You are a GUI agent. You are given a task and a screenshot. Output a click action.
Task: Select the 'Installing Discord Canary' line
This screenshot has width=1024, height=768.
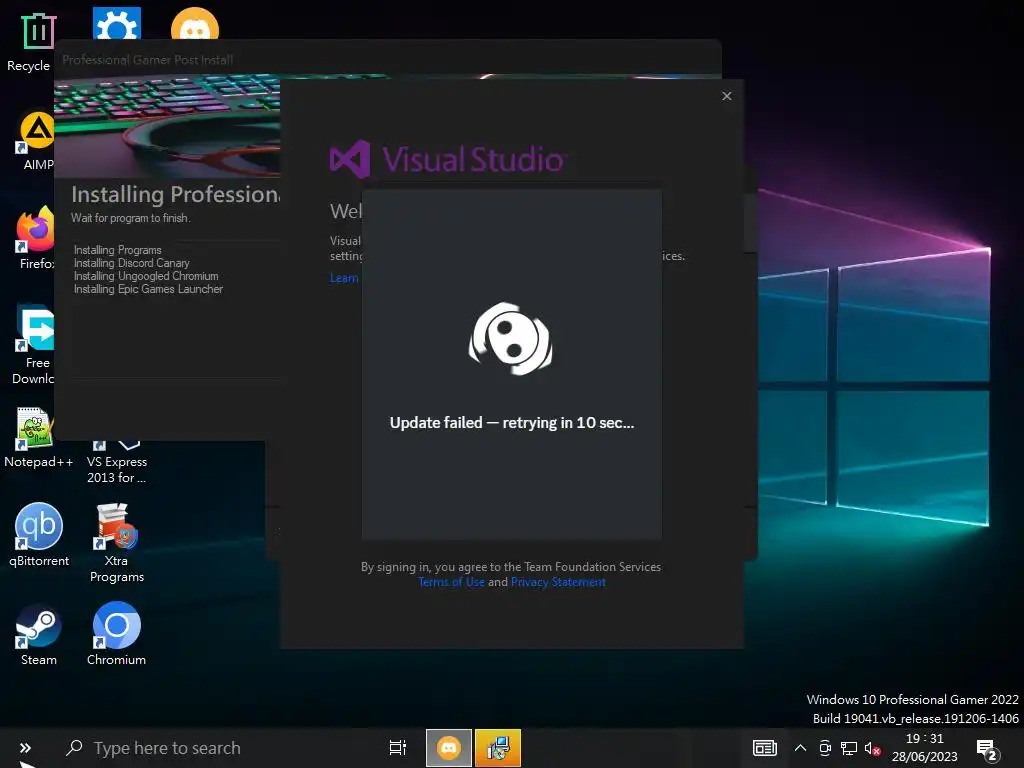(x=131, y=263)
